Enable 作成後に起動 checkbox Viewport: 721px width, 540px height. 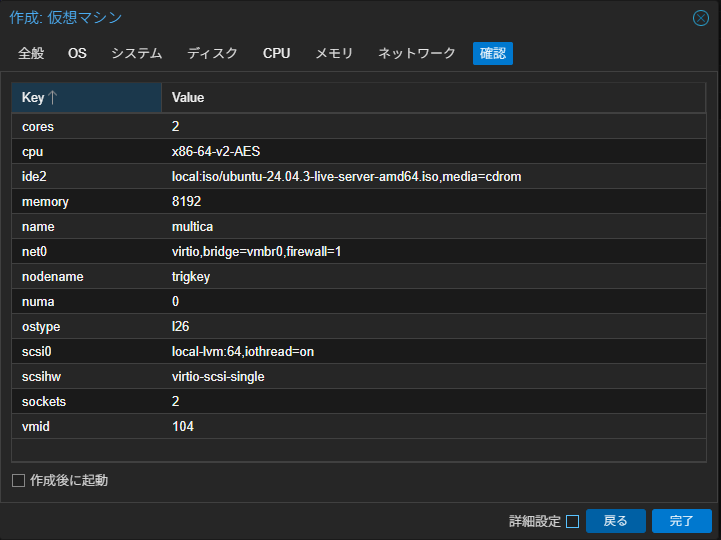pyautogui.click(x=18, y=481)
